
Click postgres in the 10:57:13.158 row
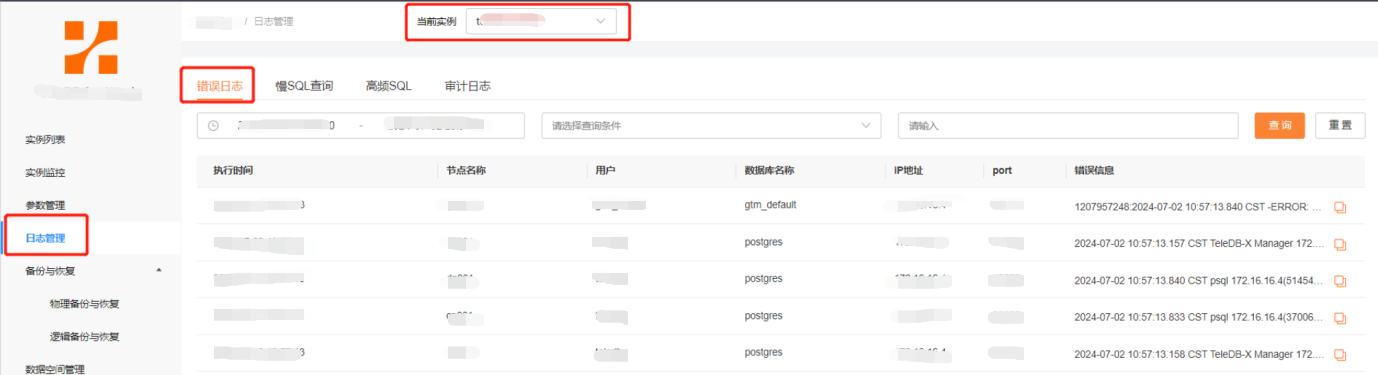pos(764,352)
